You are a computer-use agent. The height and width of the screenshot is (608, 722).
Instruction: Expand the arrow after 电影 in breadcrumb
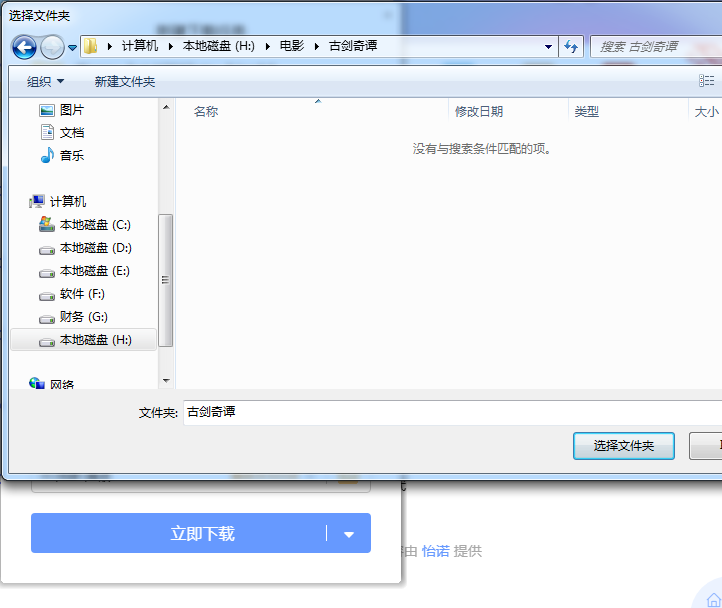click(317, 46)
